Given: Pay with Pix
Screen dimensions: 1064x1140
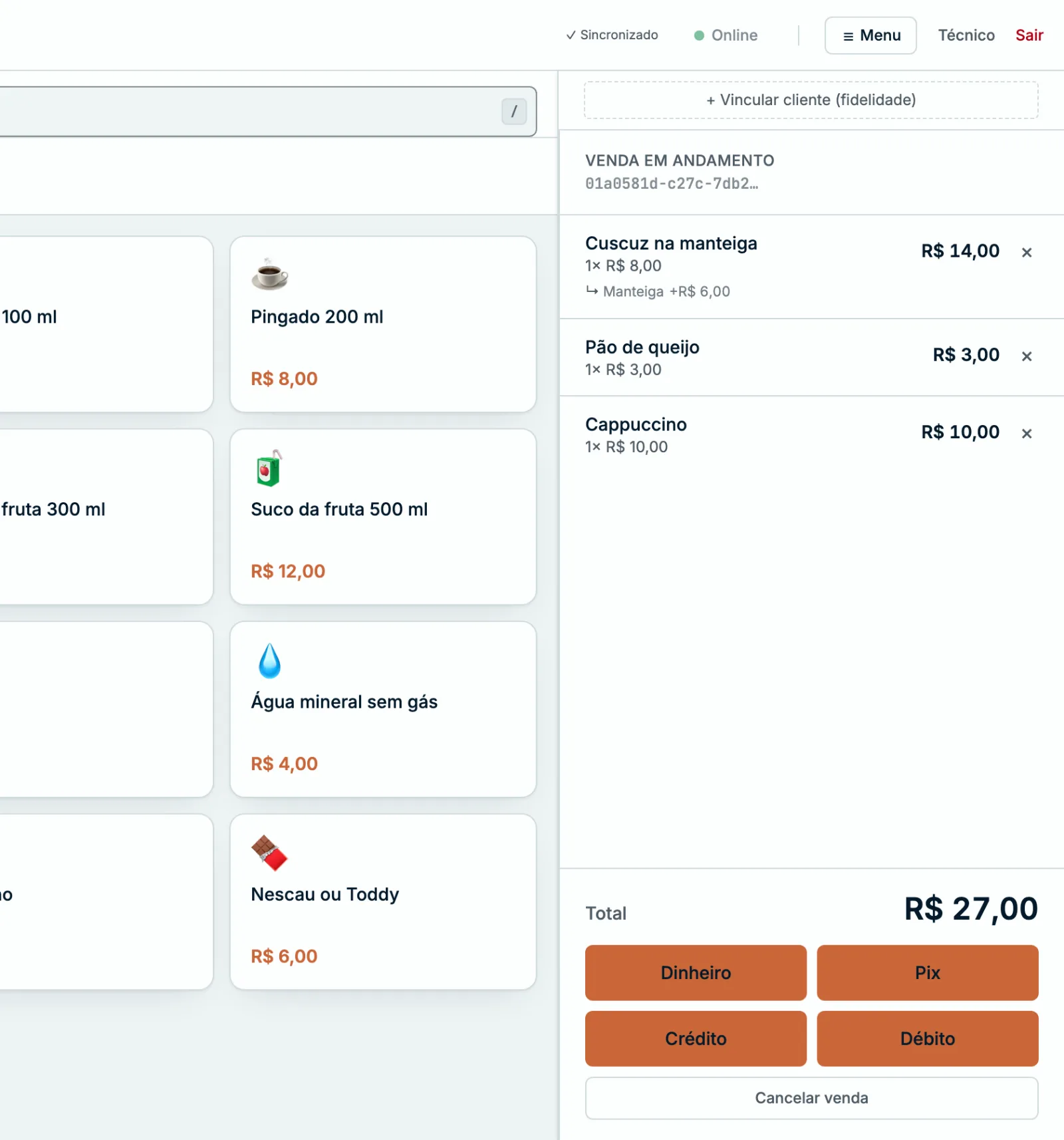Looking at the screenshot, I should click(x=928, y=972).
